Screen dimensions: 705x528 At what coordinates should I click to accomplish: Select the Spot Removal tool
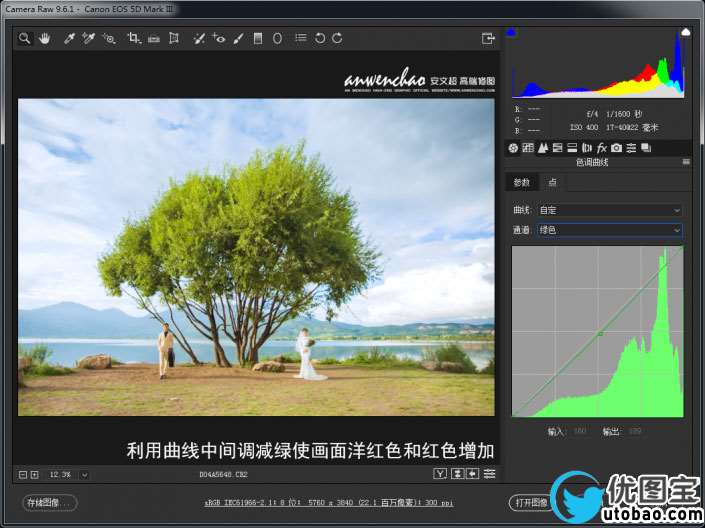click(x=199, y=39)
